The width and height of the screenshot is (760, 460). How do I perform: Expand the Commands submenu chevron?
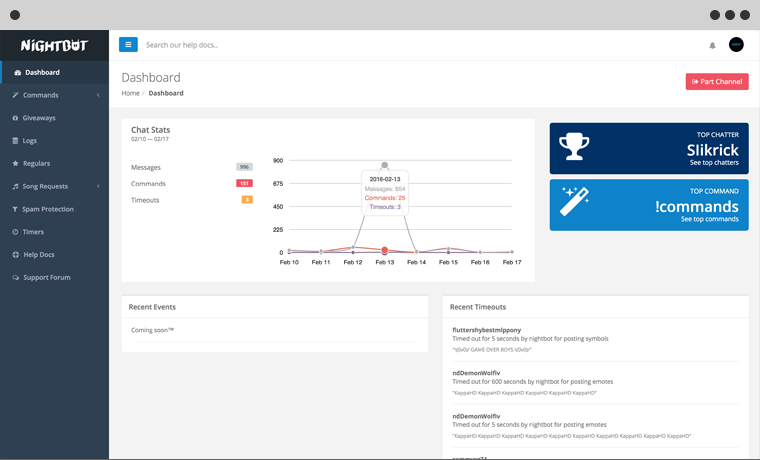coord(98,95)
